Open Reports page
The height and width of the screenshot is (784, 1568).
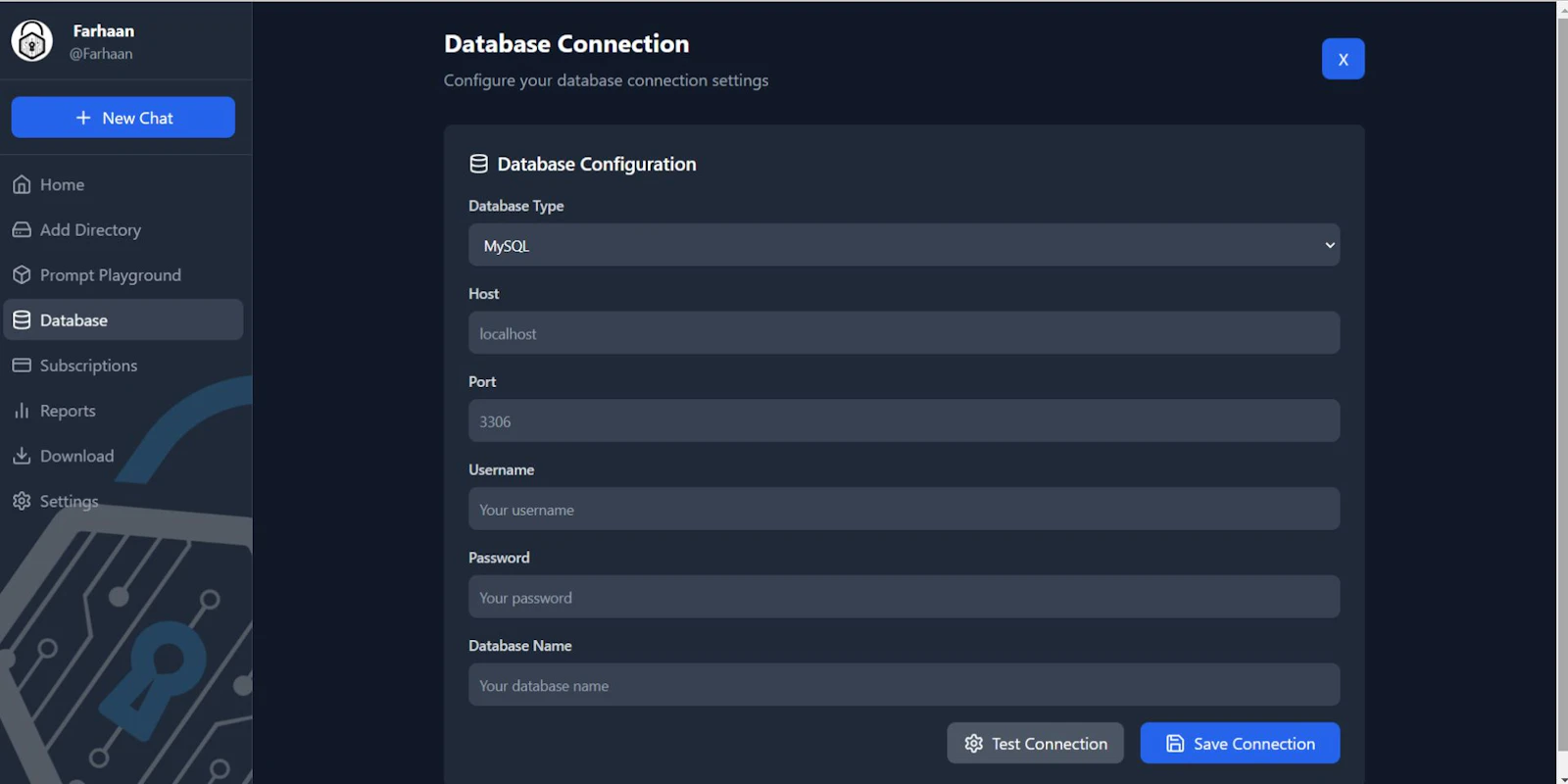(x=123, y=411)
